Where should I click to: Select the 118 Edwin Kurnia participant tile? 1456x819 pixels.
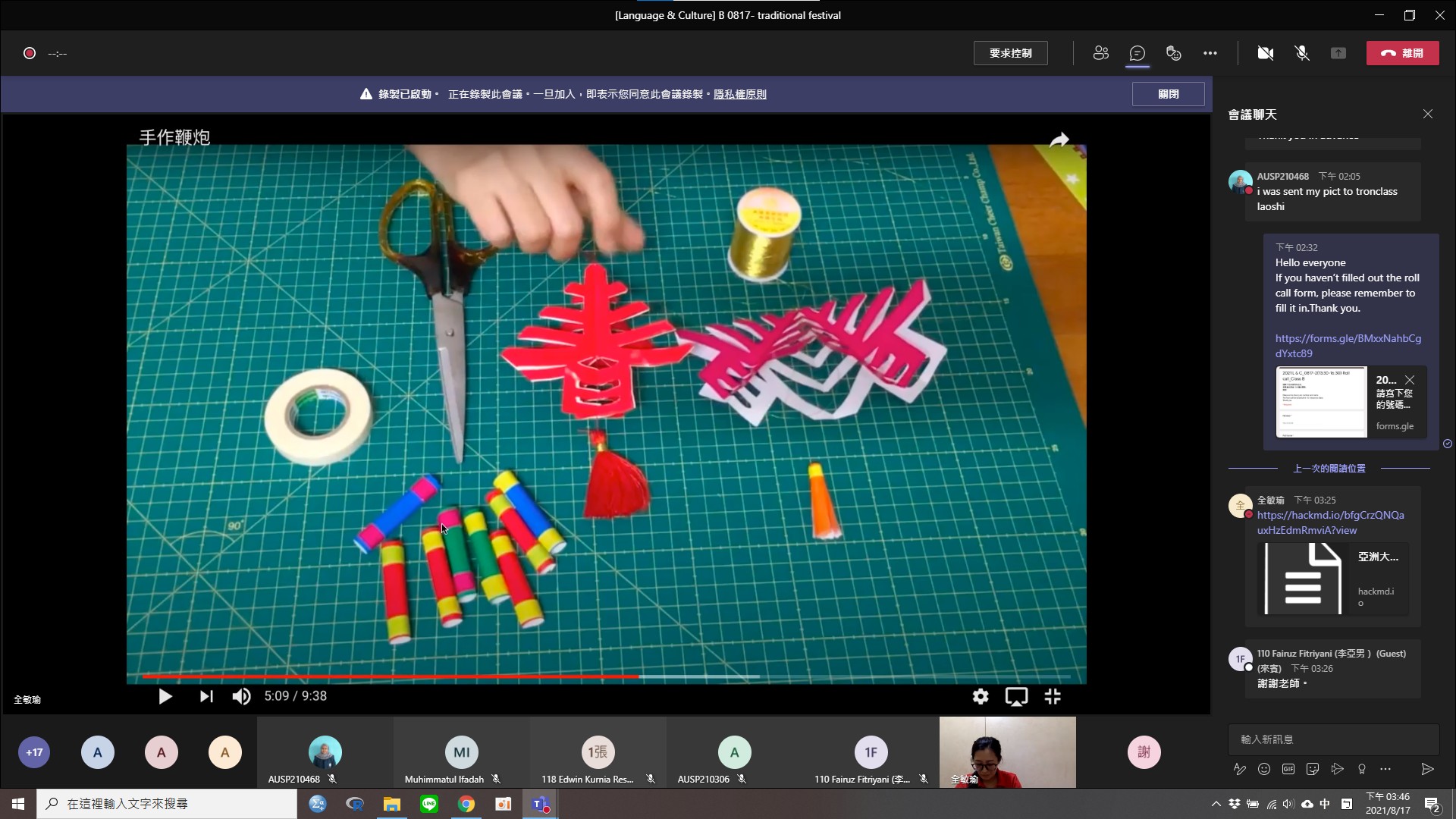pos(598,752)
